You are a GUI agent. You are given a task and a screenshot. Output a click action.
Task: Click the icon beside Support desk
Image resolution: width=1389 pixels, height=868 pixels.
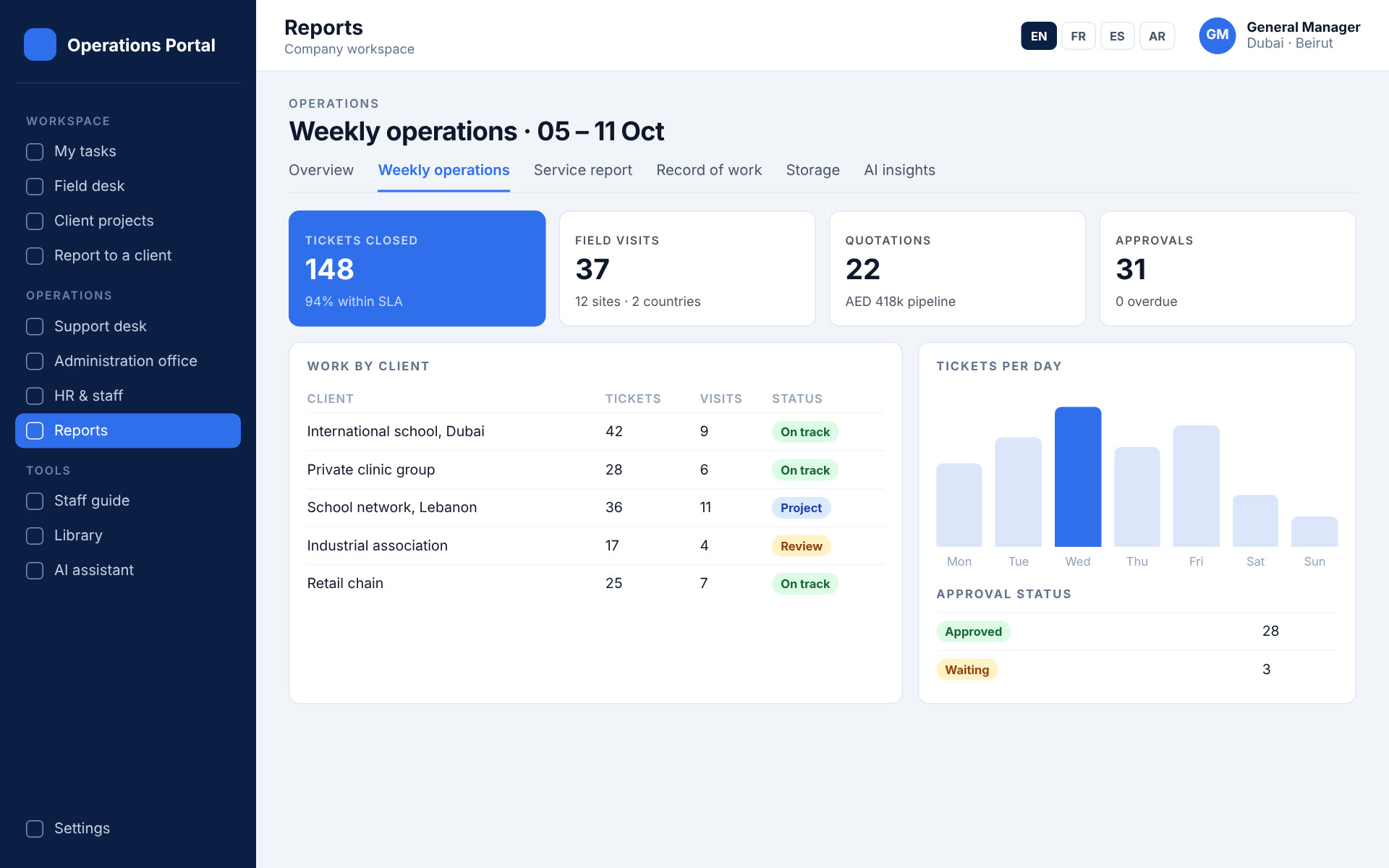pos(35,327)
